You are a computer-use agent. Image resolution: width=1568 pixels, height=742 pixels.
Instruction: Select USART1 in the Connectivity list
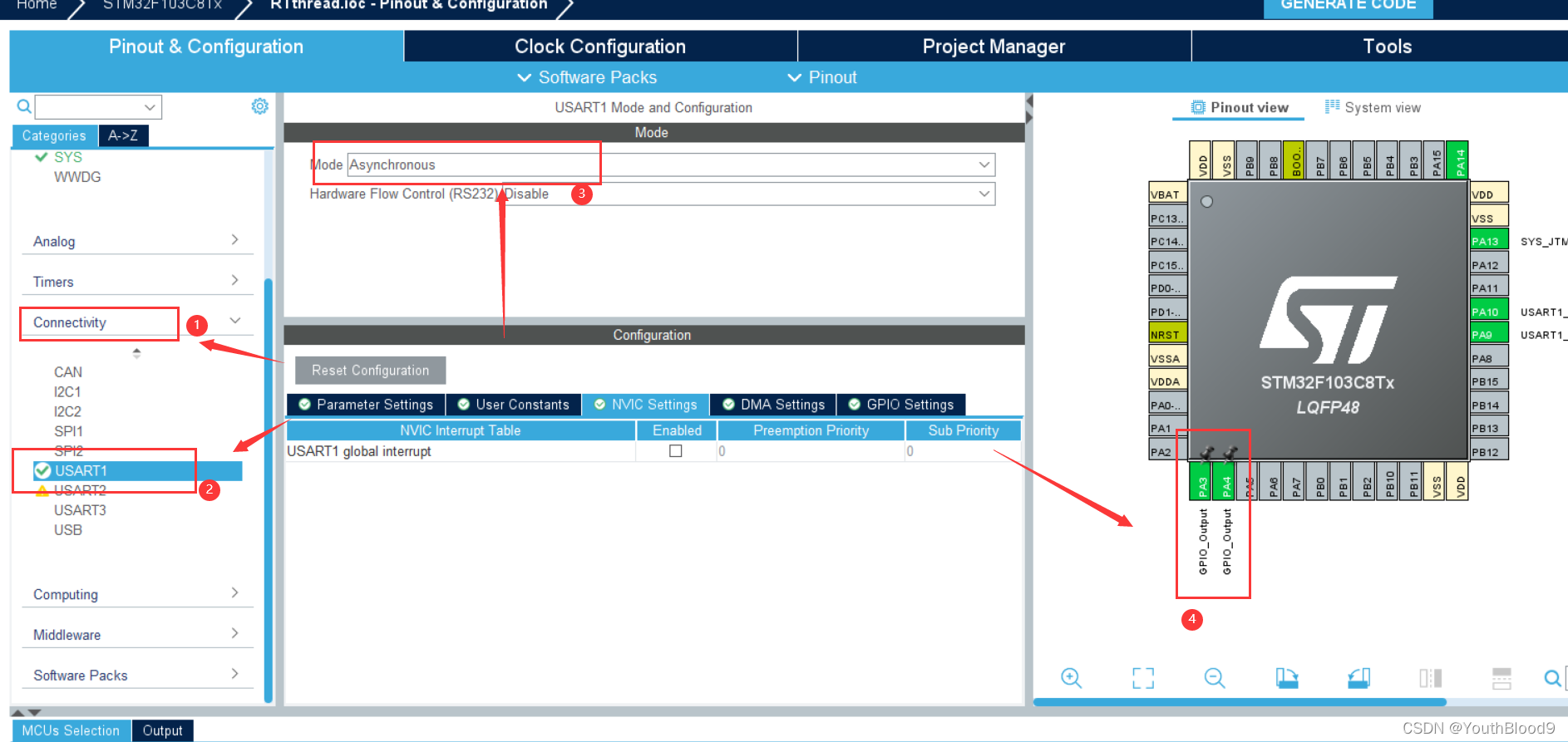click(138, 470)
